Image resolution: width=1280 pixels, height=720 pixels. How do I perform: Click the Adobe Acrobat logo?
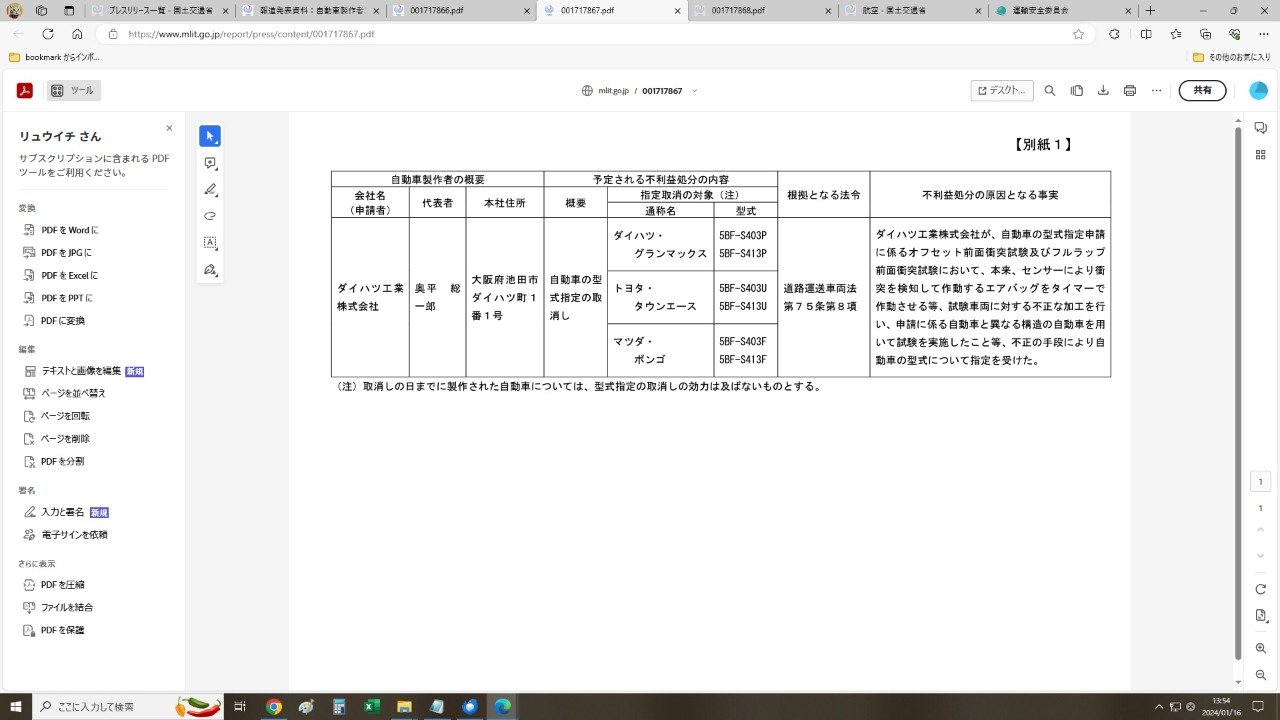(x=25, y=91)
